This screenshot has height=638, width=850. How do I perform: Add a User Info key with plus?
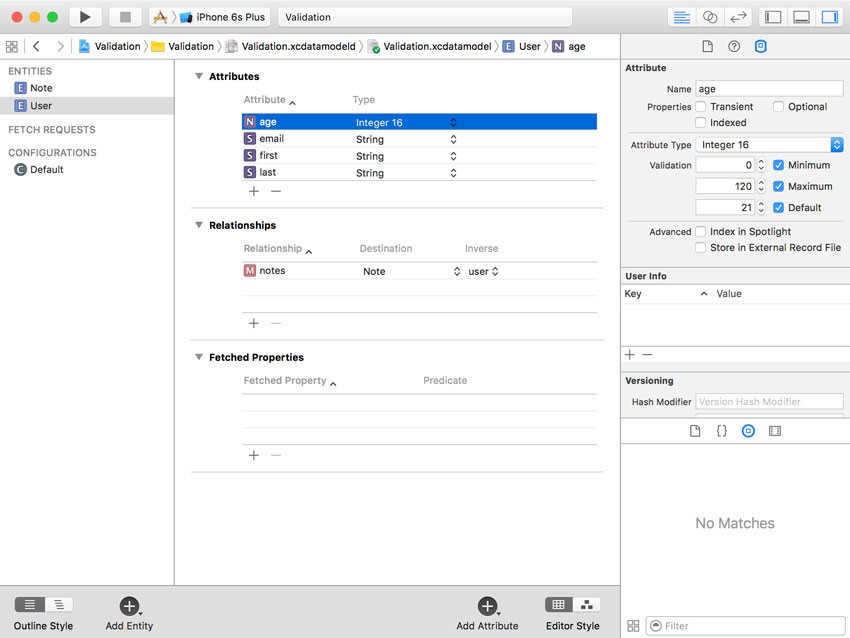tap(630, 355)
